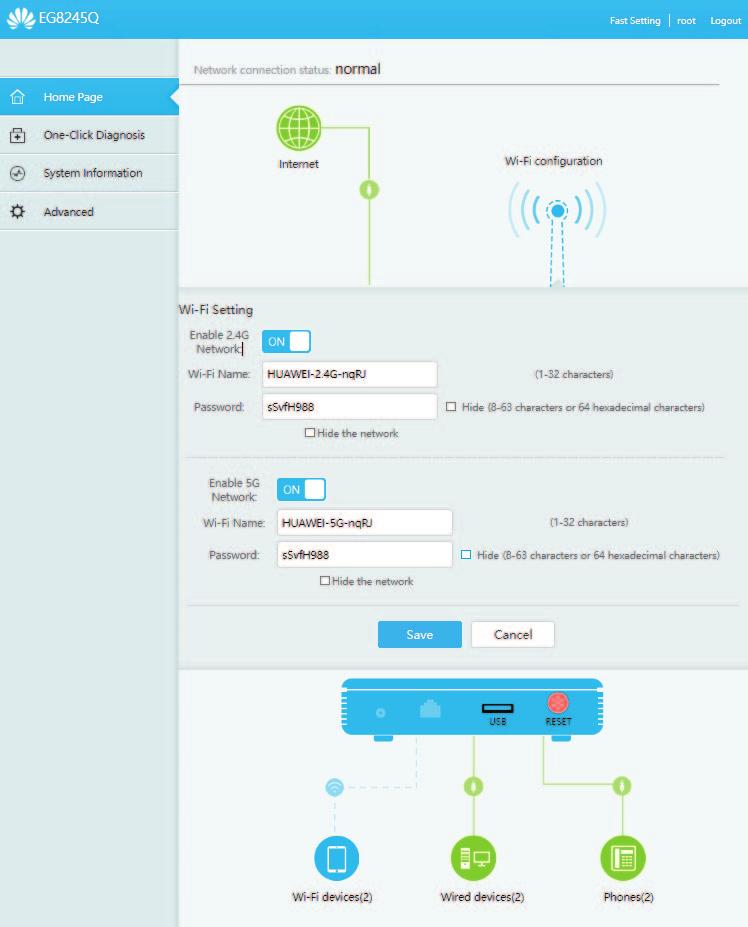Click the green node above Phones

coord(622,786)
